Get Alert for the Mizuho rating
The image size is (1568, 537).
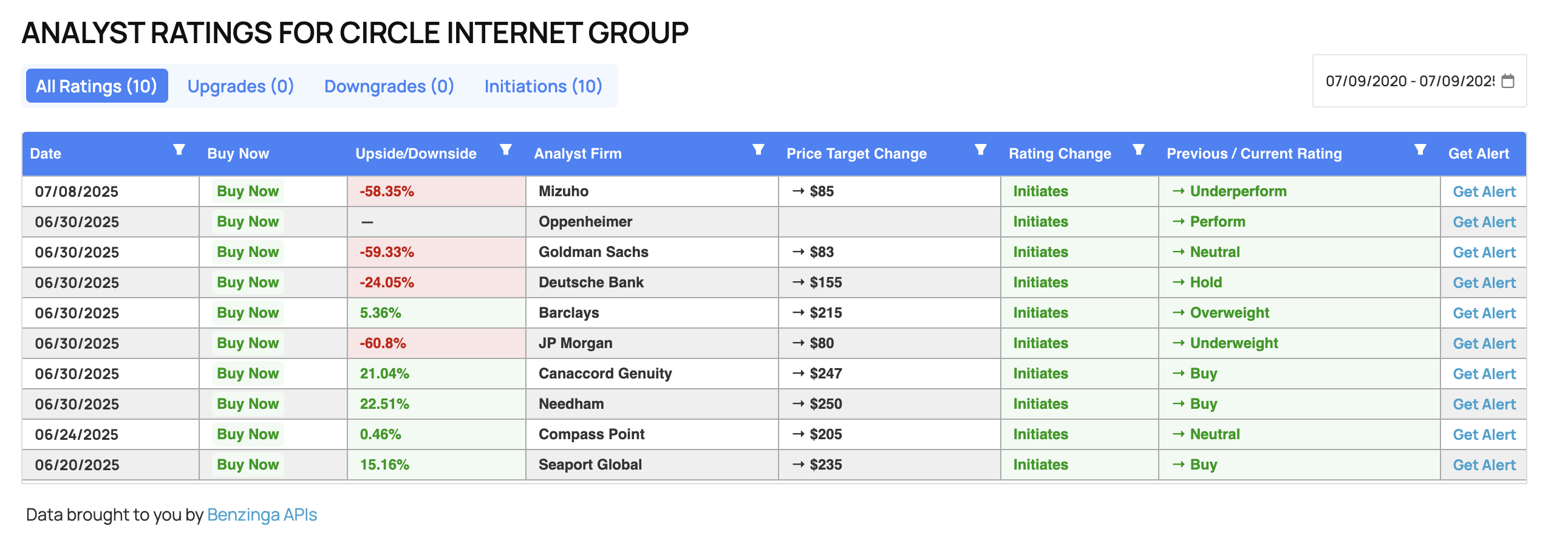pos(1484,192)
